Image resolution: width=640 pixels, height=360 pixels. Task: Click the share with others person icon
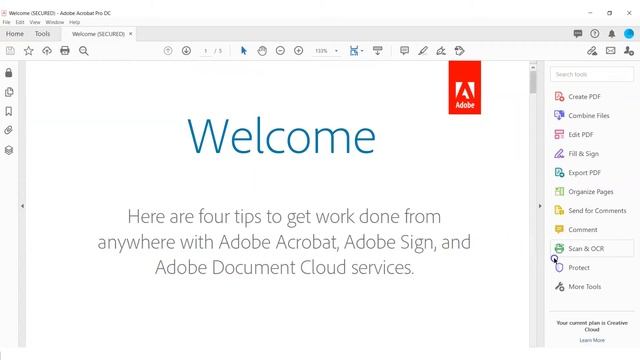coord(629,51)
